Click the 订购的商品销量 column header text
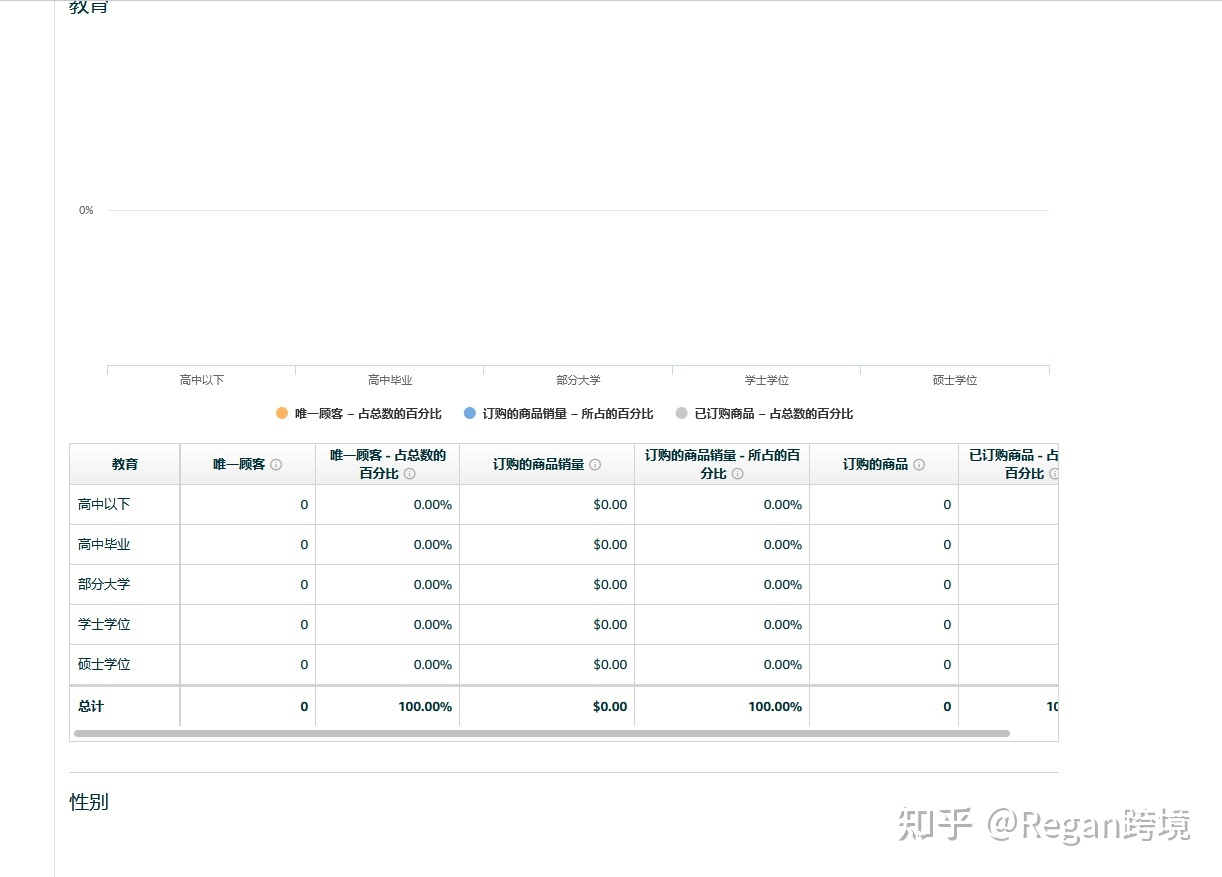 coord(538,465)
